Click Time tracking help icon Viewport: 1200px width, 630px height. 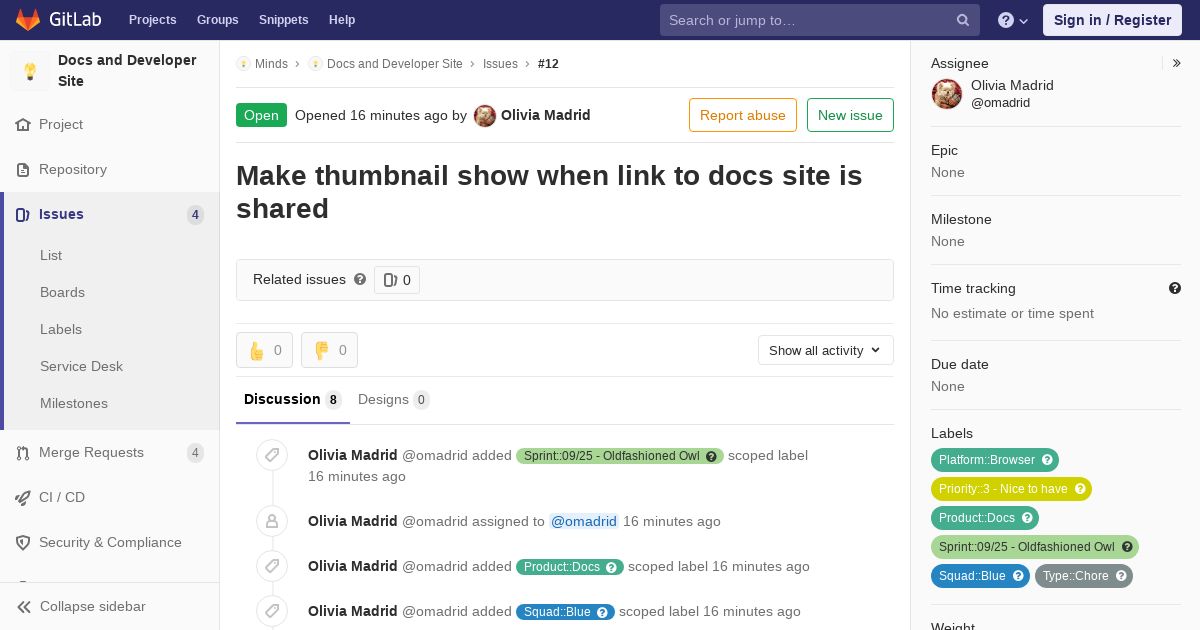pyautogui.click(x=1175, y=288)
